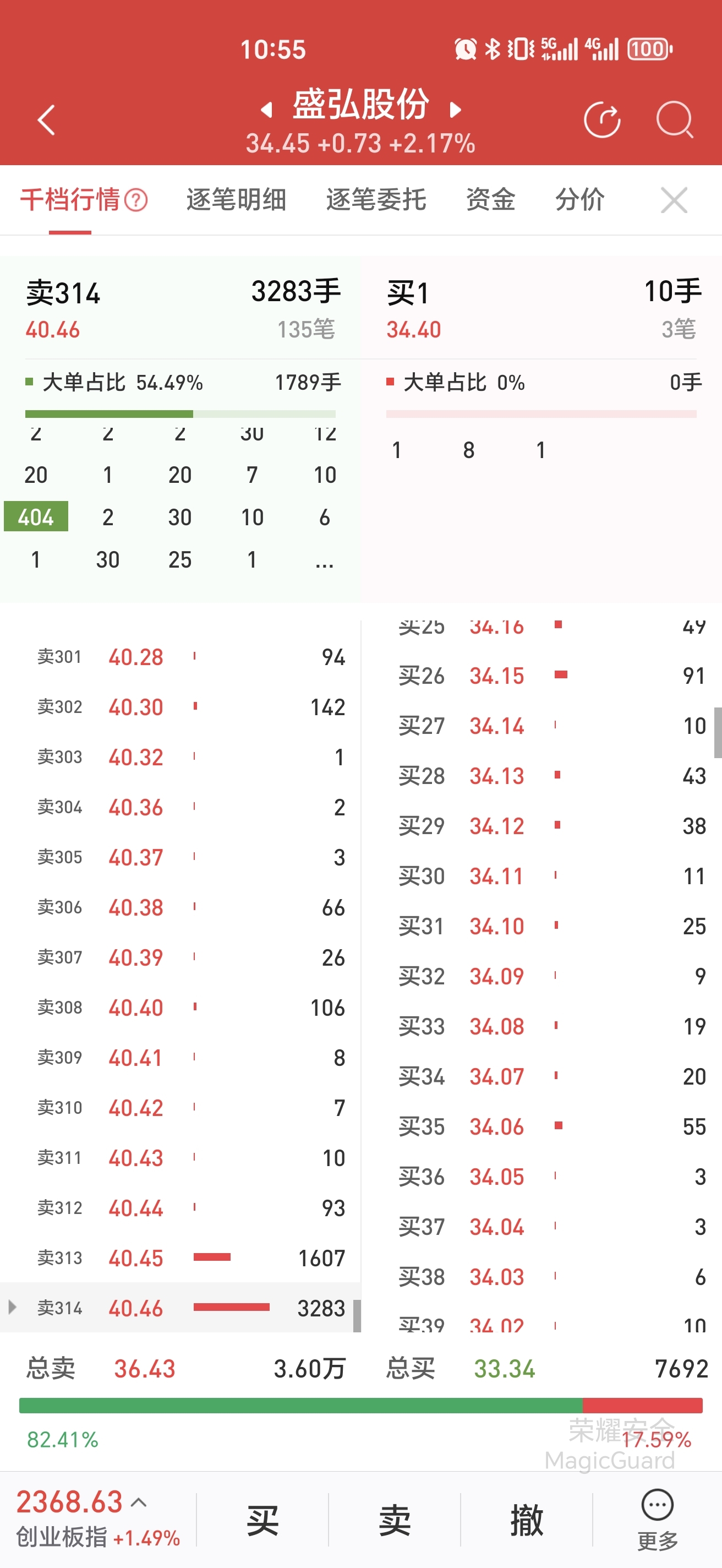Image resolution: width=722 pixels, height=1568 pixels.
Task: Switch to next stock with right triangle
Action: (456, 110)
